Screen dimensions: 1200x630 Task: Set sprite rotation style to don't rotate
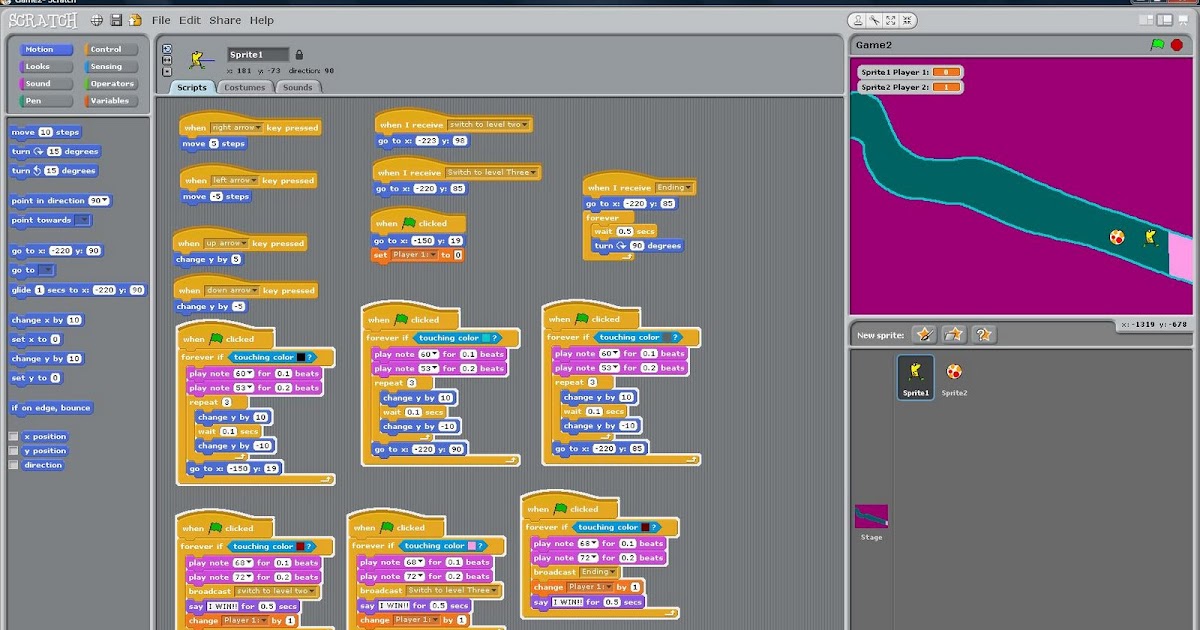[167, 70]
